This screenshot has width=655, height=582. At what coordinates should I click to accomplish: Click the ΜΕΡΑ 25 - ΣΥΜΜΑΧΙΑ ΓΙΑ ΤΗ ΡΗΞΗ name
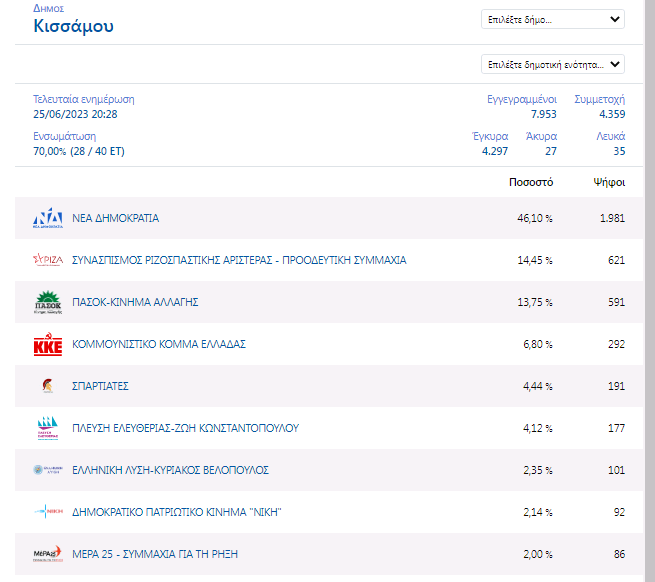tap(154, 554)
